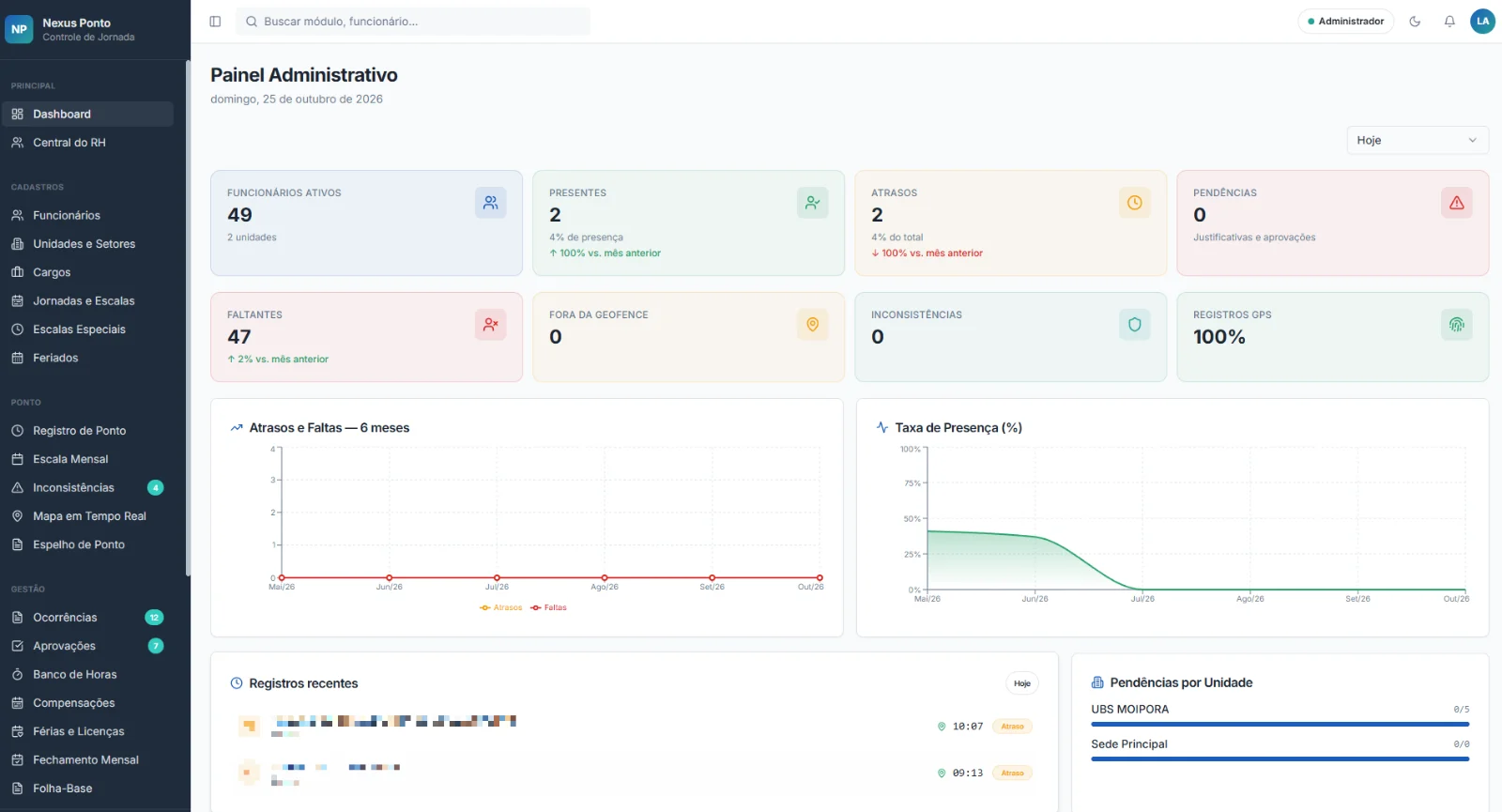This screenshot has height=812, width=1502.
Task: Open the LA user avatar menu
Action: coord(1482,22)
